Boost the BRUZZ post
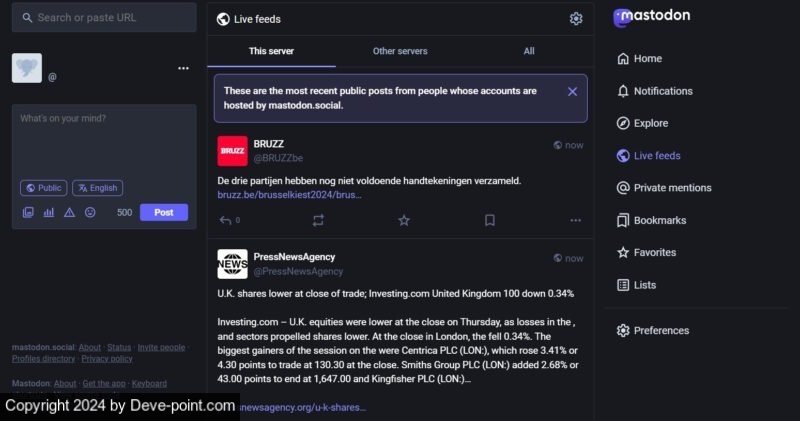The image size is (800, 421). tap(318, 220)
